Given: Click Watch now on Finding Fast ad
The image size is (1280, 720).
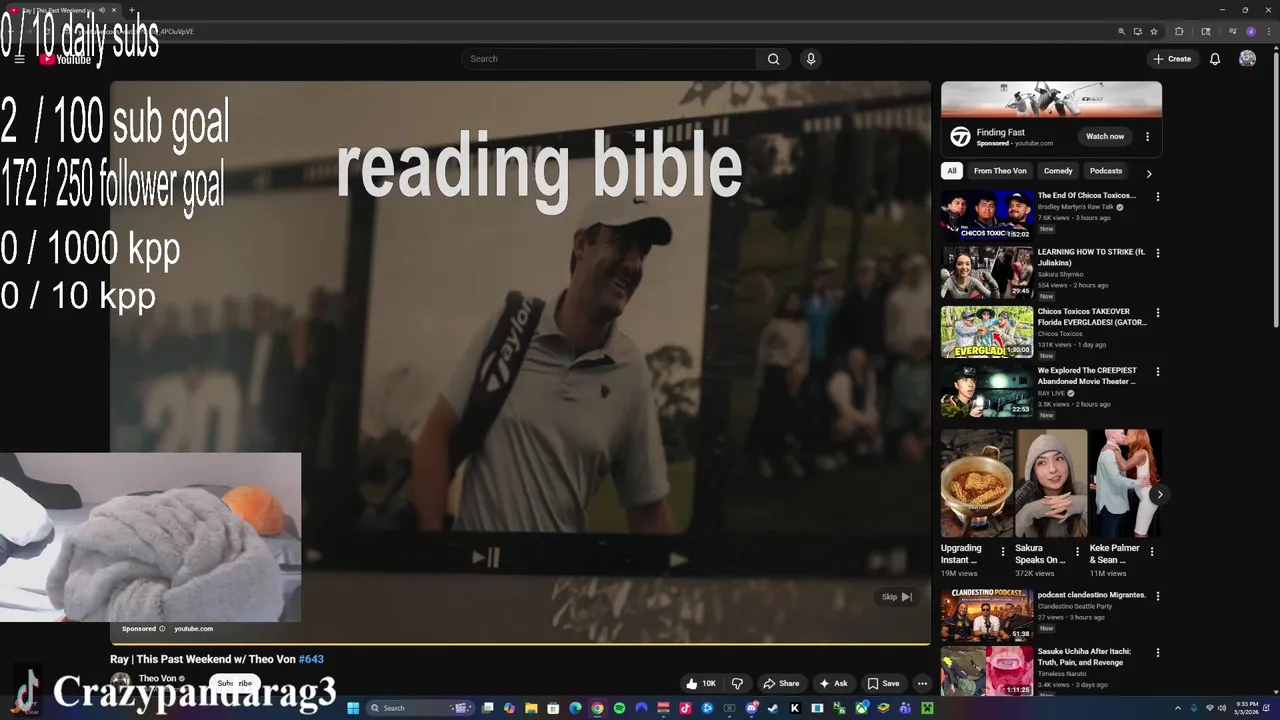Looking at the screenshot, I should (x=1105, y=136).
